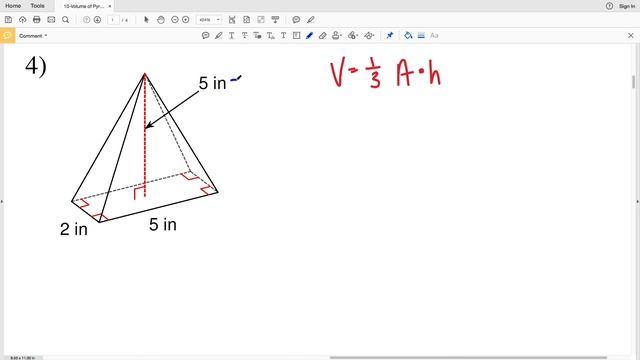Open the fill color picker

coord(408,36)
